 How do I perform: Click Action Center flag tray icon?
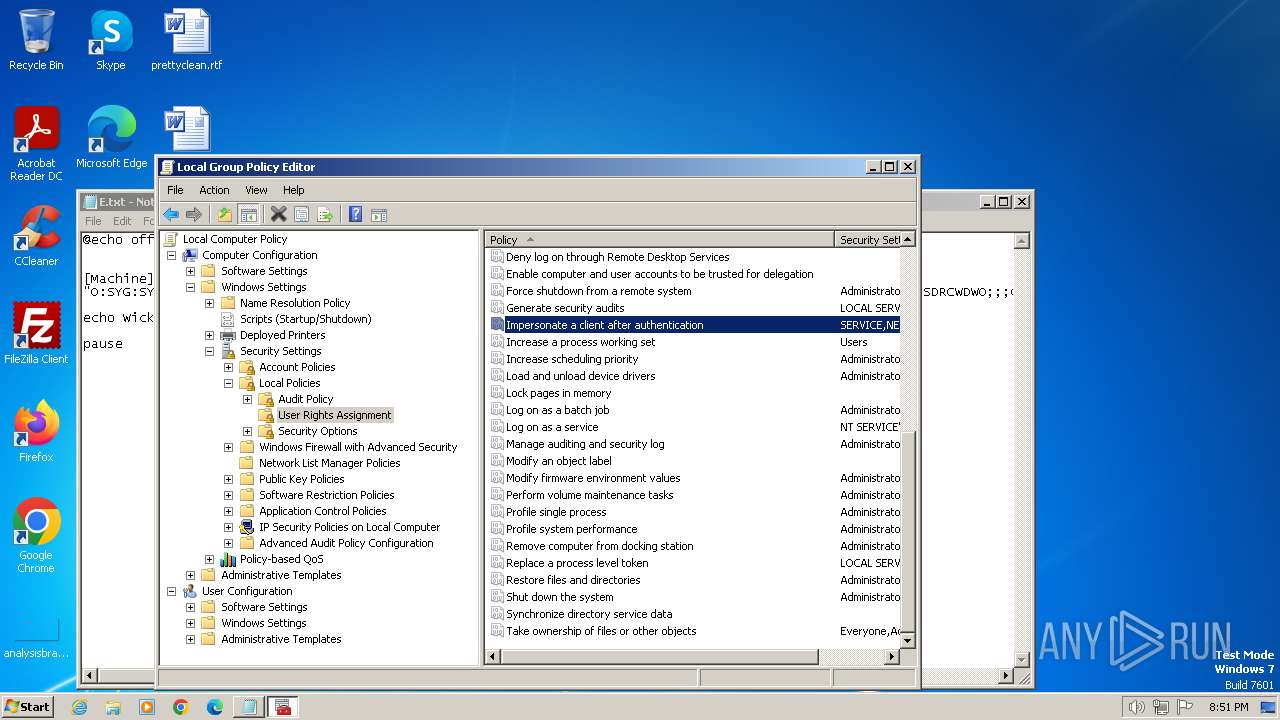1186,707
